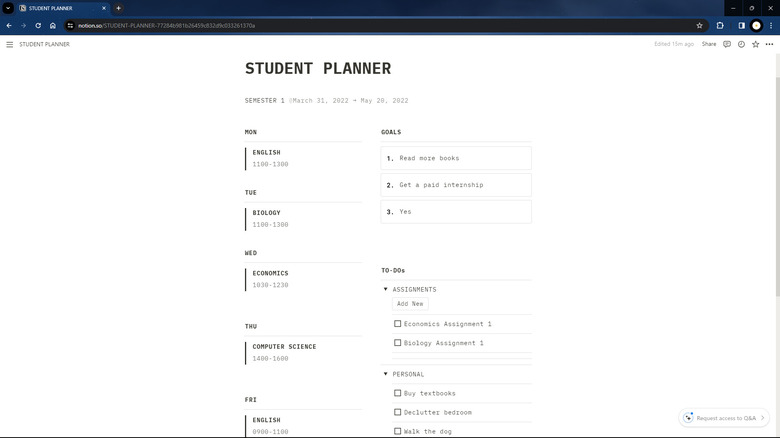Screen dimensions: 780x438
Task: Click the page vertical scrollbar
Action: click(777, 187)
